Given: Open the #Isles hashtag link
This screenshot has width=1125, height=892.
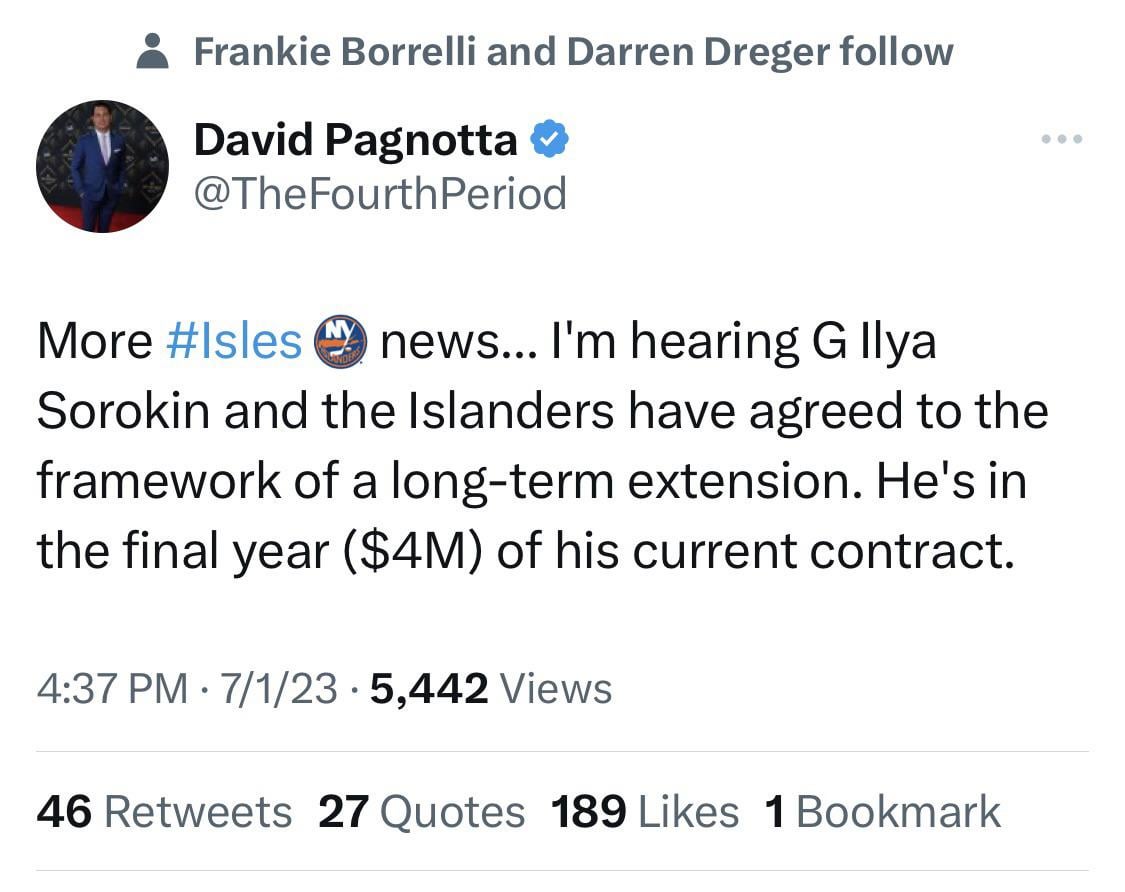Looking at the screenshot, I should (x=232, y=342).
